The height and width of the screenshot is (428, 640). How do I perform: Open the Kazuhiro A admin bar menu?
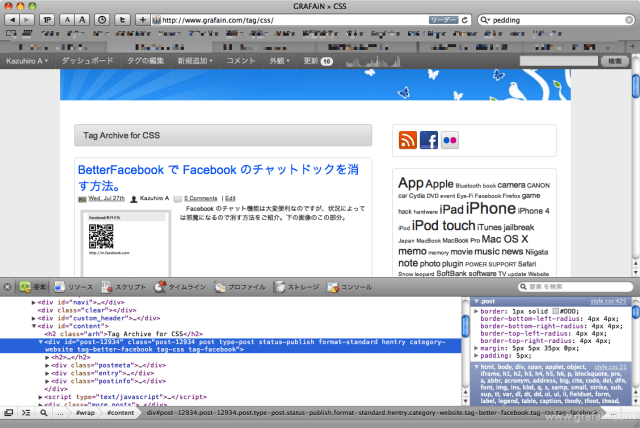(x=27, y=61)
